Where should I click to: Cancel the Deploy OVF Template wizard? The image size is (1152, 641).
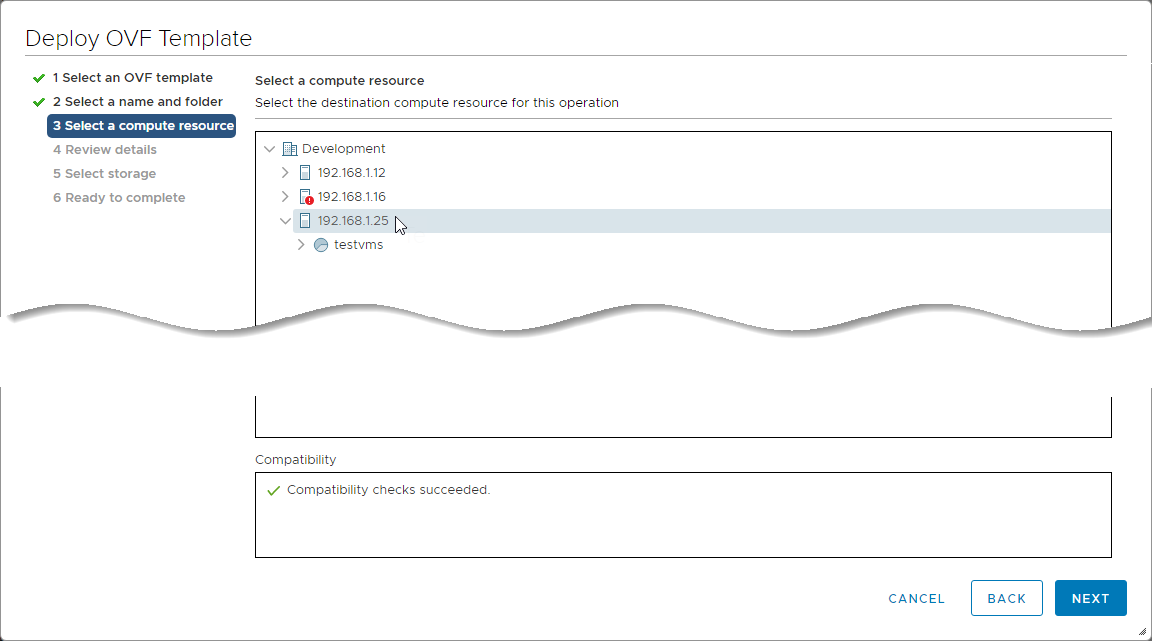coord(916,598)
